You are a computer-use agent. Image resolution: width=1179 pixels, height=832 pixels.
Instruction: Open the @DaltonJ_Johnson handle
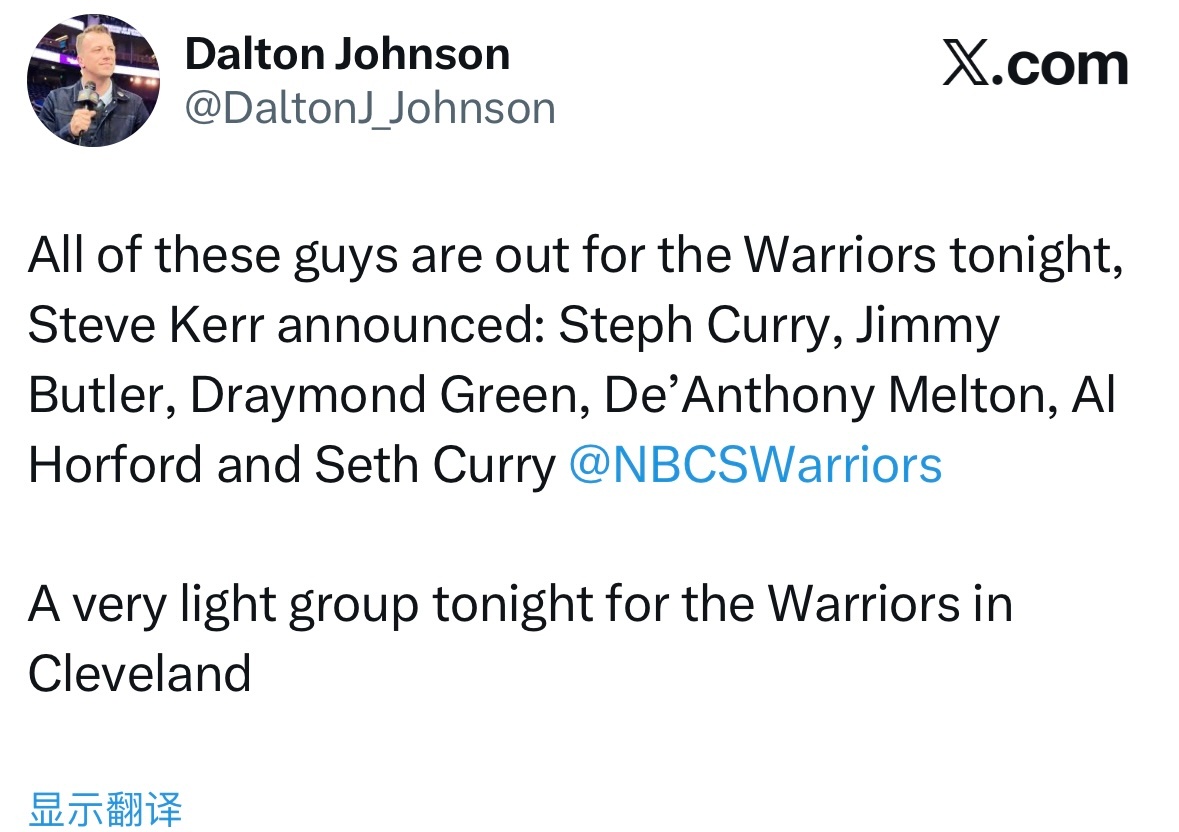click(370, 109)
